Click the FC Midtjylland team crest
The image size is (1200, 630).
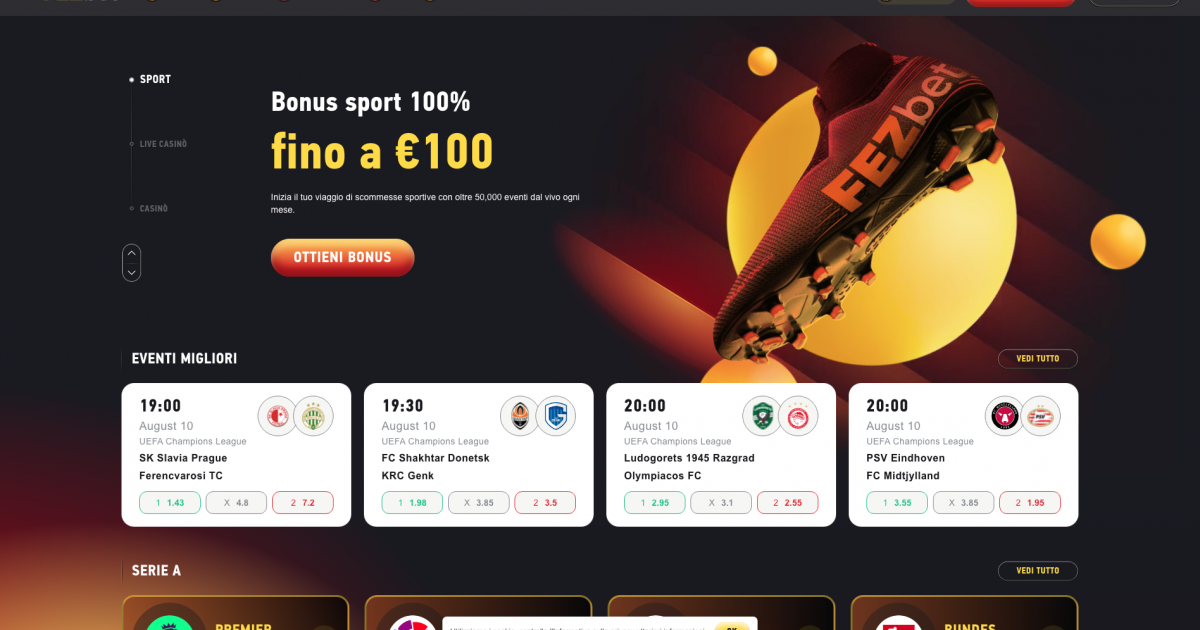(1004, 416)
